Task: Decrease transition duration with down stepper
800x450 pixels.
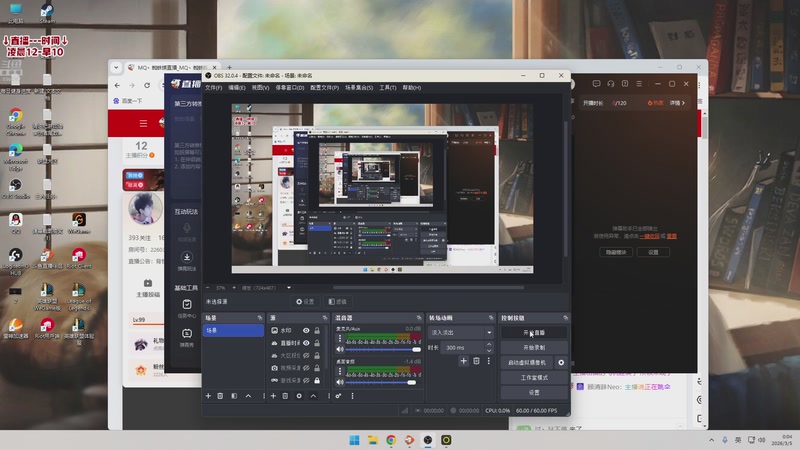Action: [x=489, y=351]
